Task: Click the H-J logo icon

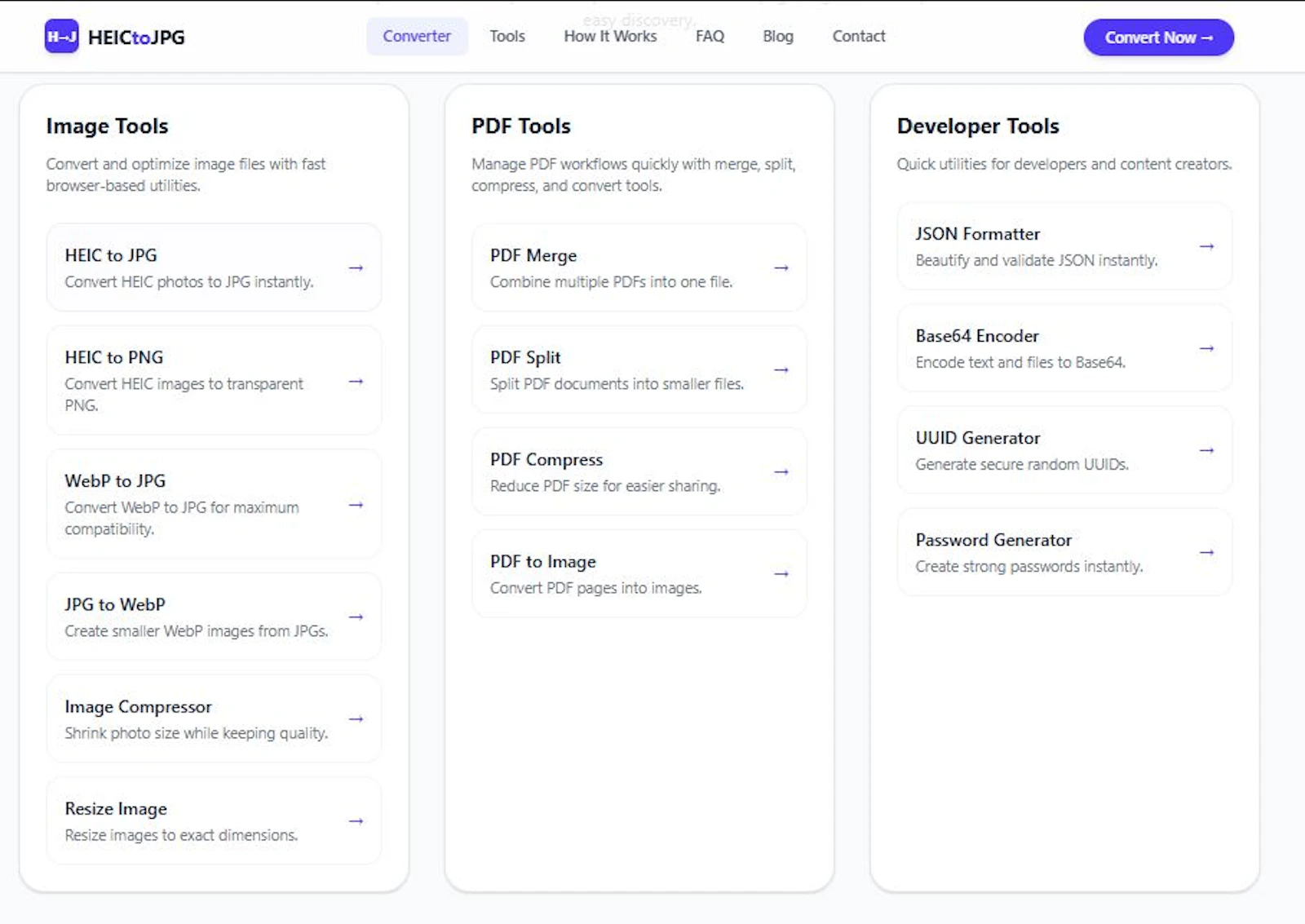Action: tap(61, 37)
